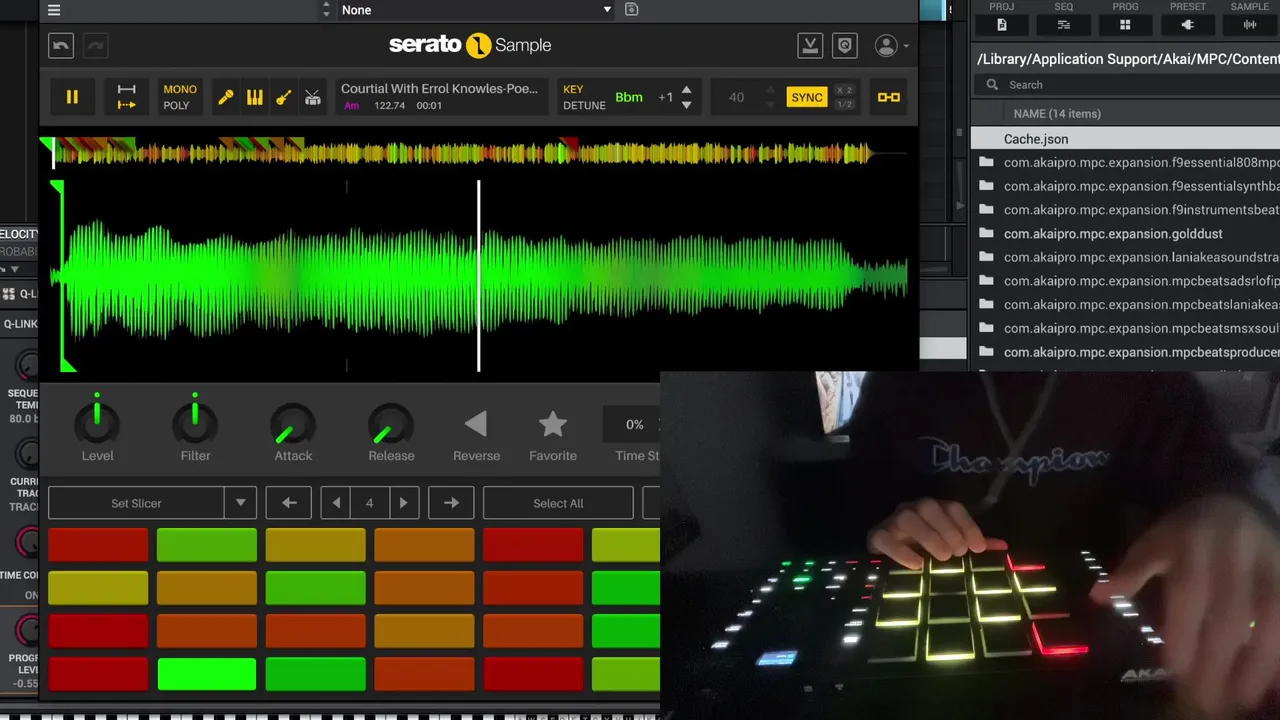Click the Set Slicer button

[136, 503]
